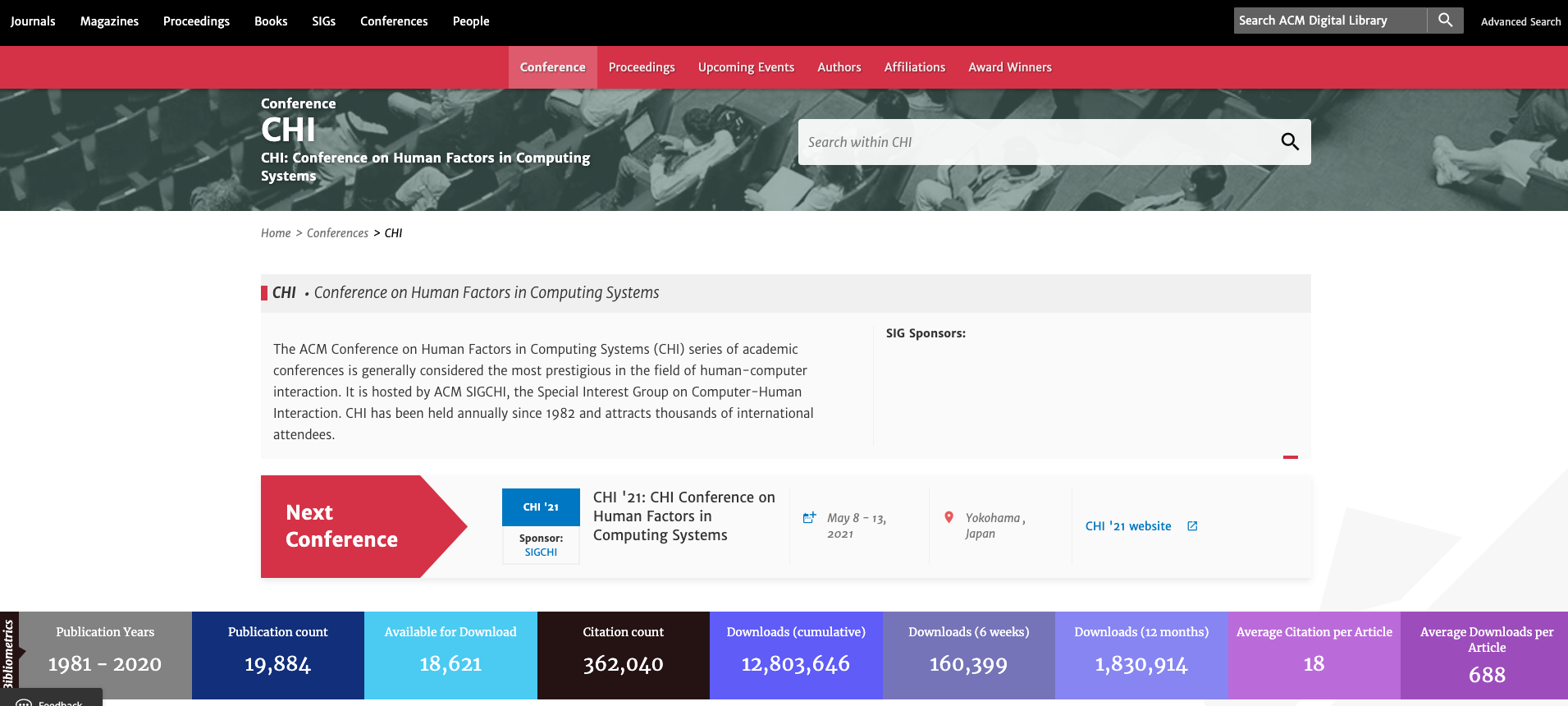The height and width of the screenshot is (706, 1568).
Task: Click the CHI '21 blue badge
Action: (541, 507)
